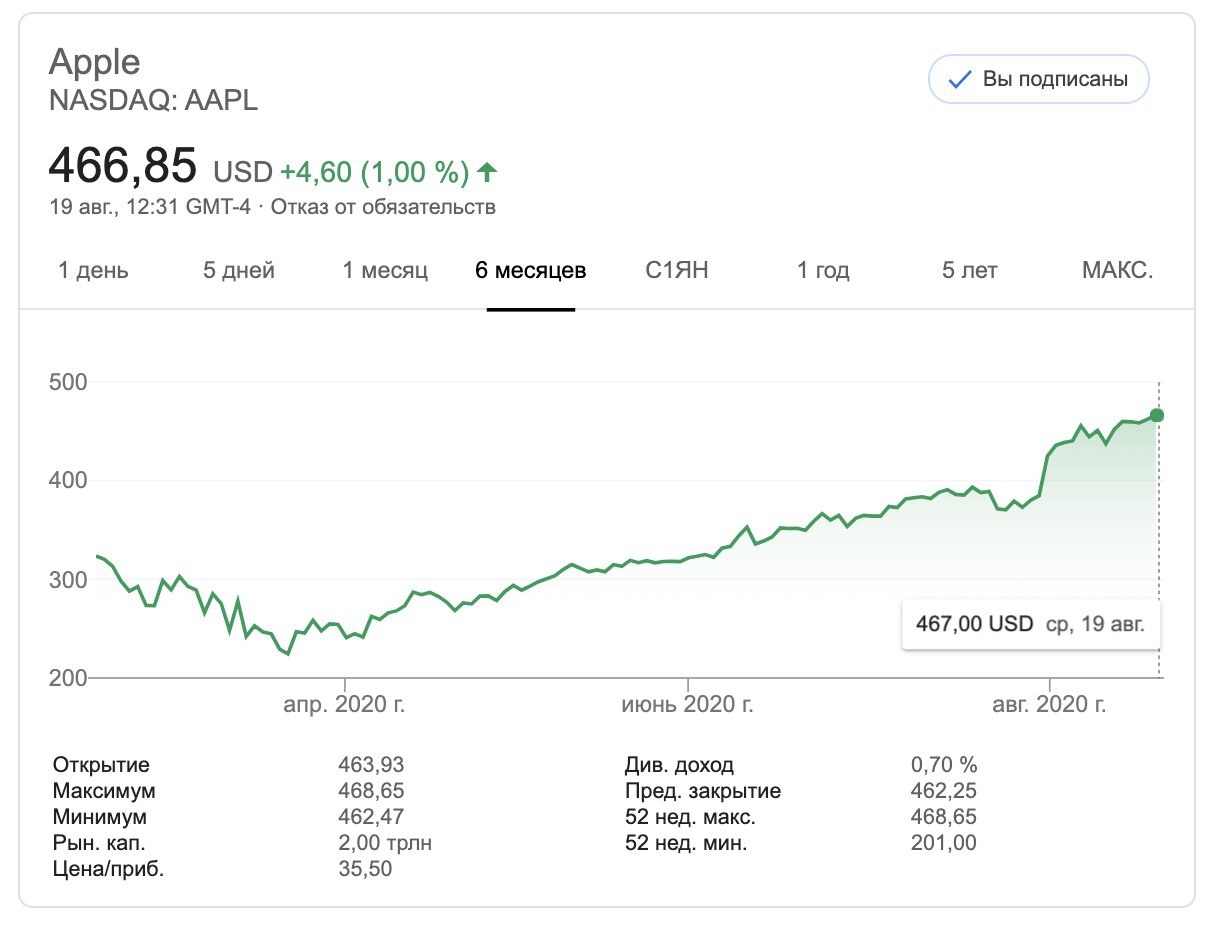Image resolution: width=1216 pixels, height=926 pixels.
Task: Open the '1 год' range tab
Action: [x=823, y=270]
